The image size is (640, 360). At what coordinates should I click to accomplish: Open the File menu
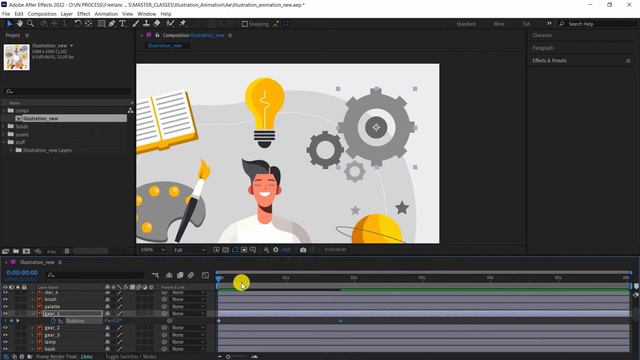pos(6,14)
